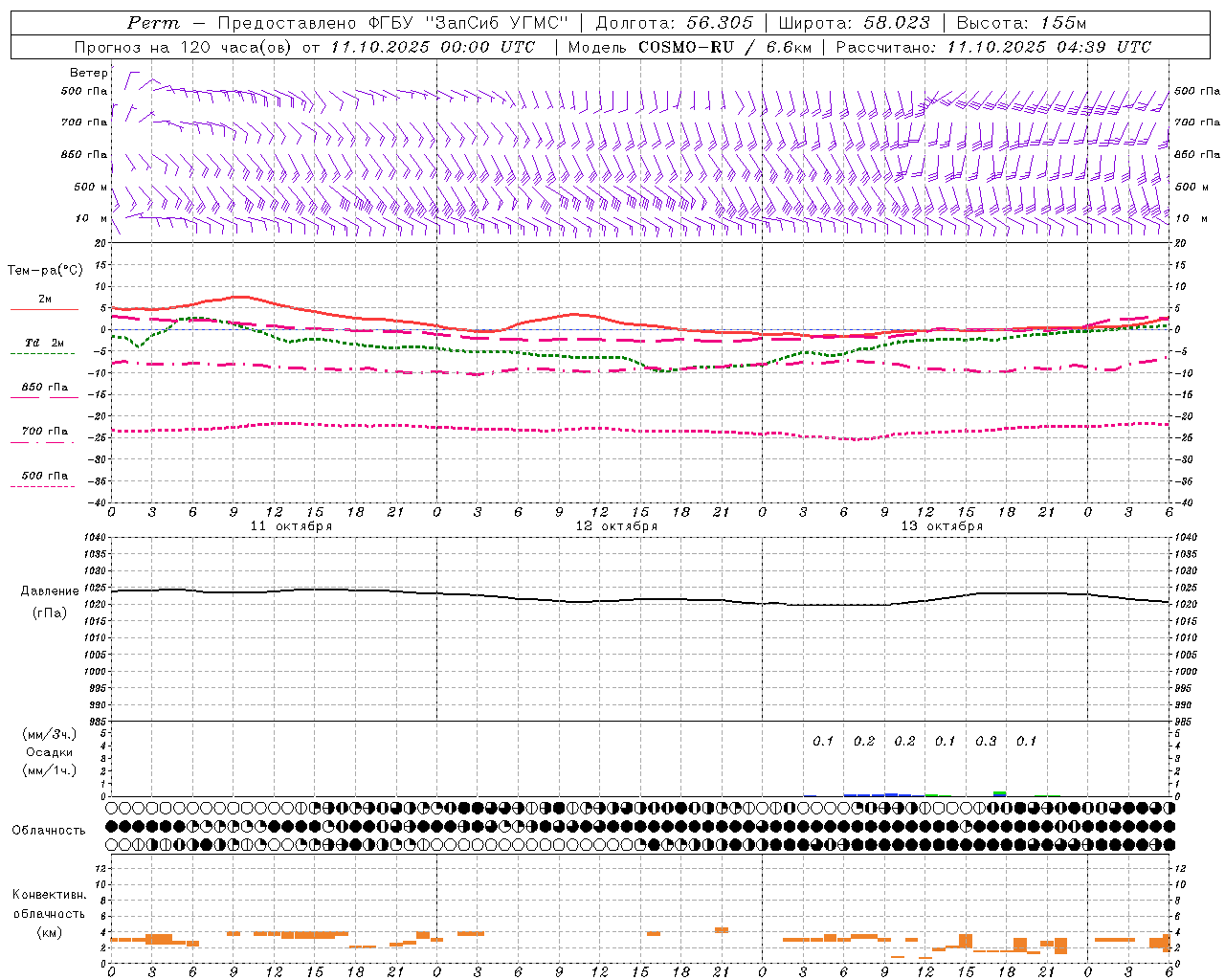Image resolution: width=1225 pixels, height=980 pixels.
Task: Click the "12 октября" date label
Action: (x=616, y=526)
